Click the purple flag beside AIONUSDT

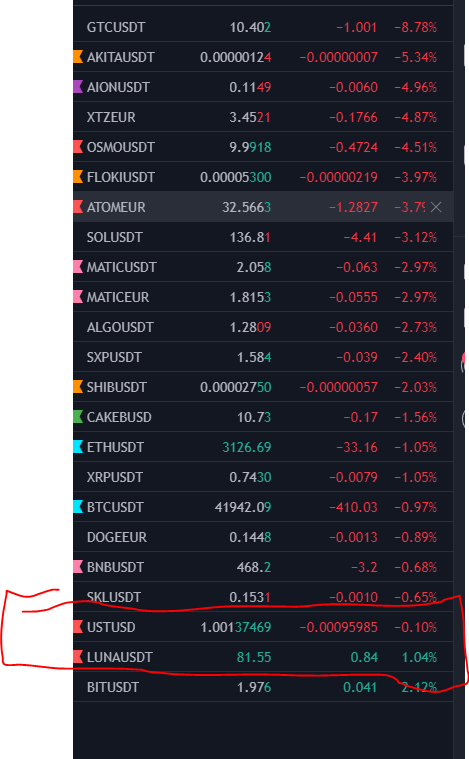tap(78, 87)
